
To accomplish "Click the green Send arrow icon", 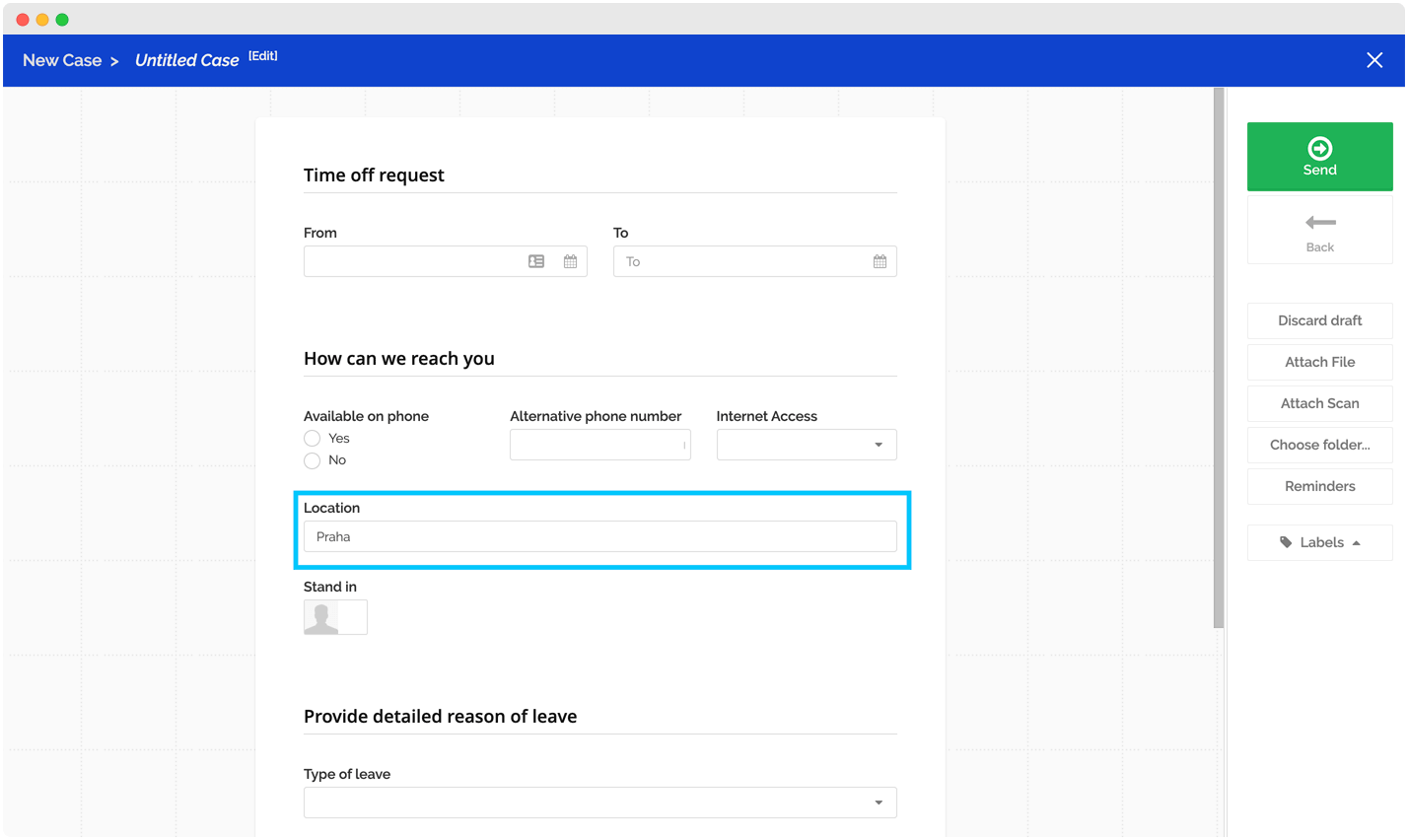I will pyautogui.click(x=1319, y=148).
